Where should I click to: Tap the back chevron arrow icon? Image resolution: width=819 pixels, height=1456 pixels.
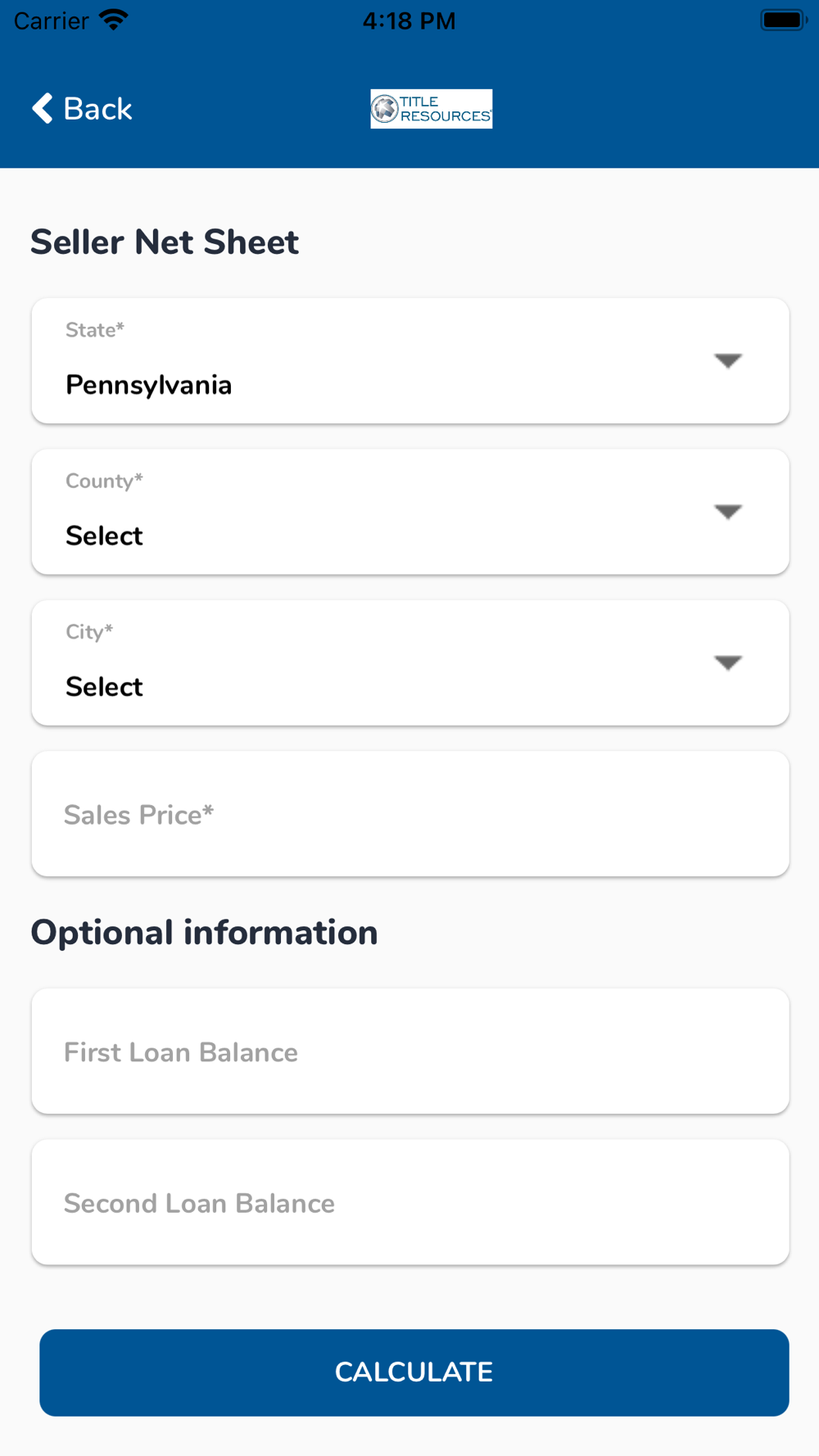43,108
